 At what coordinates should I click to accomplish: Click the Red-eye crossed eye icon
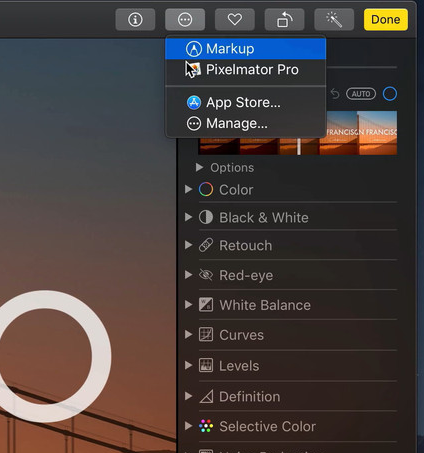pos(206,275)
